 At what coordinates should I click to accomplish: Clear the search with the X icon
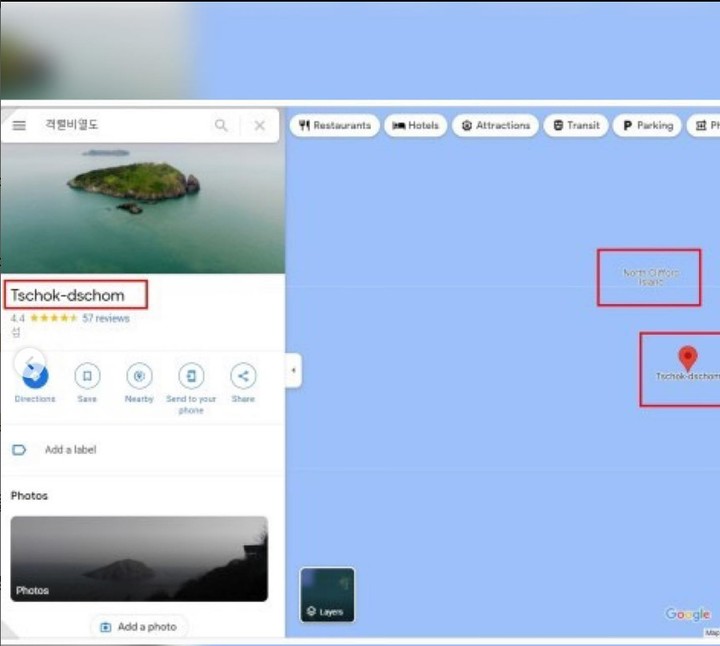[259, 125]
